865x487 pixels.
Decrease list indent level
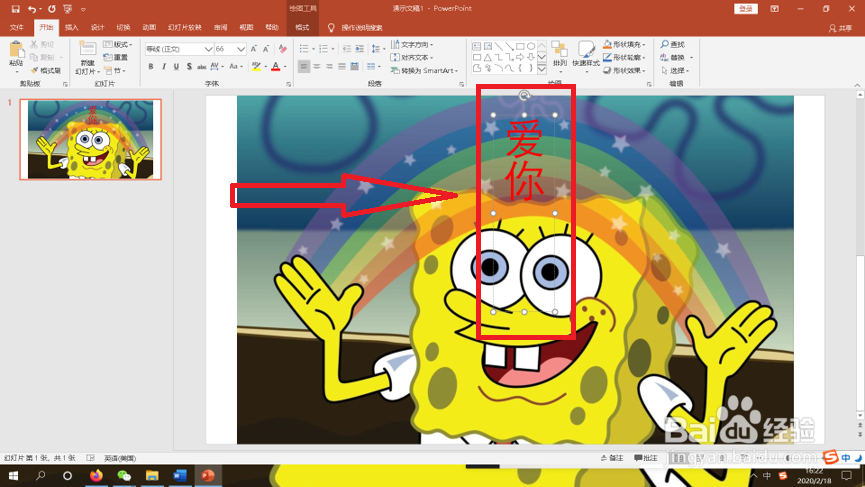pos(346,49)
